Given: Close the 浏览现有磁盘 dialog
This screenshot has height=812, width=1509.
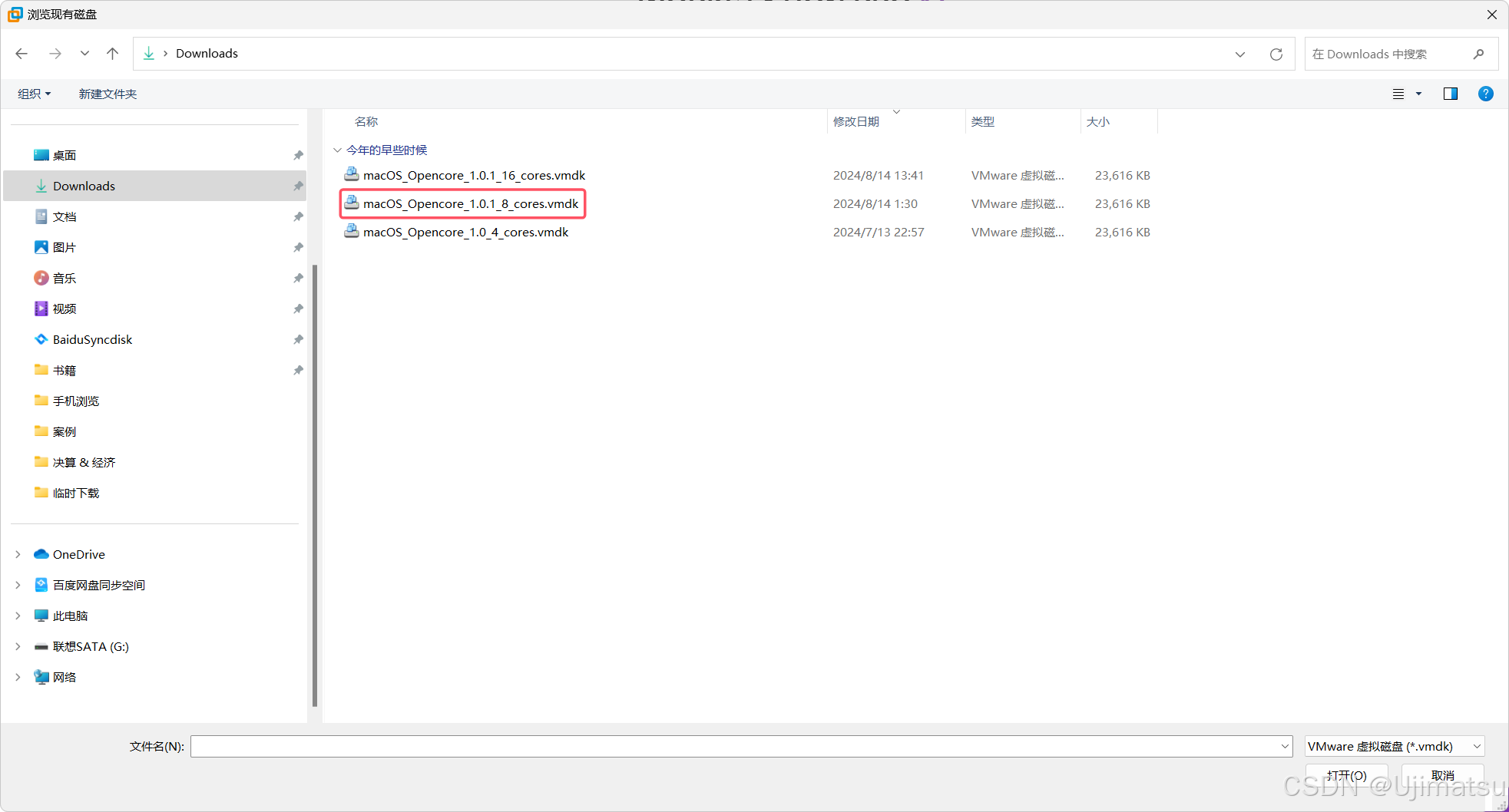Looking at the screenshot, I should pos(1491,14).
